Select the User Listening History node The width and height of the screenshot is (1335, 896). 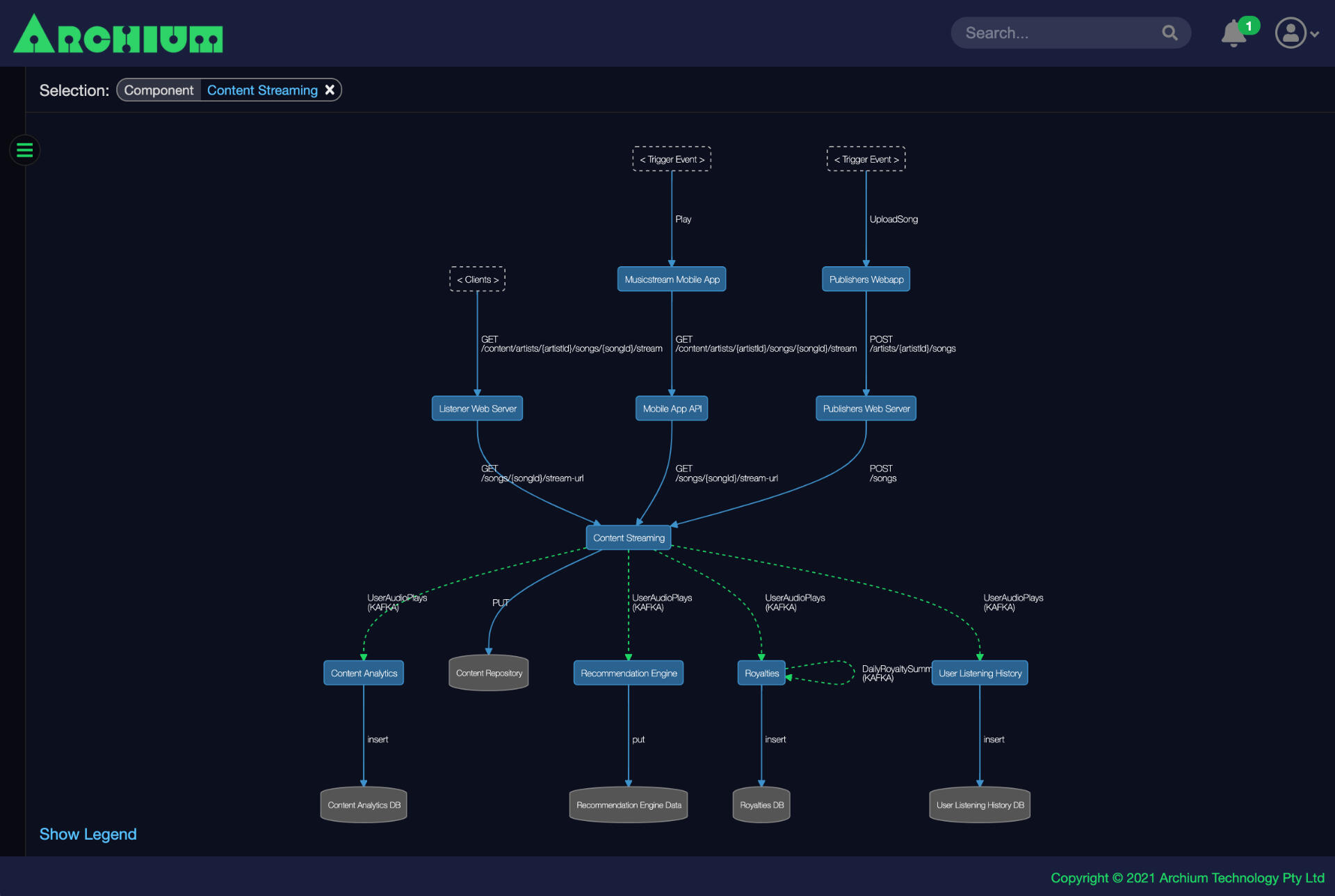click(x=980, y=672)
